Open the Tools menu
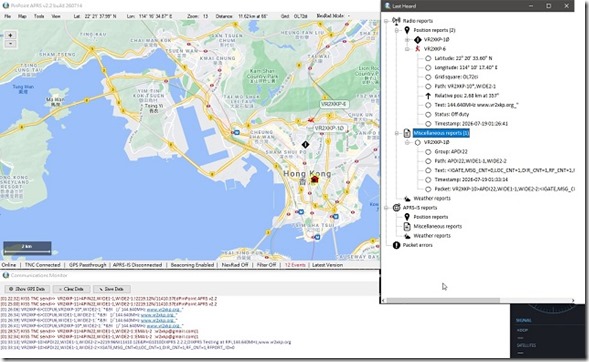The image size is (589, 362). click(39, 16)
